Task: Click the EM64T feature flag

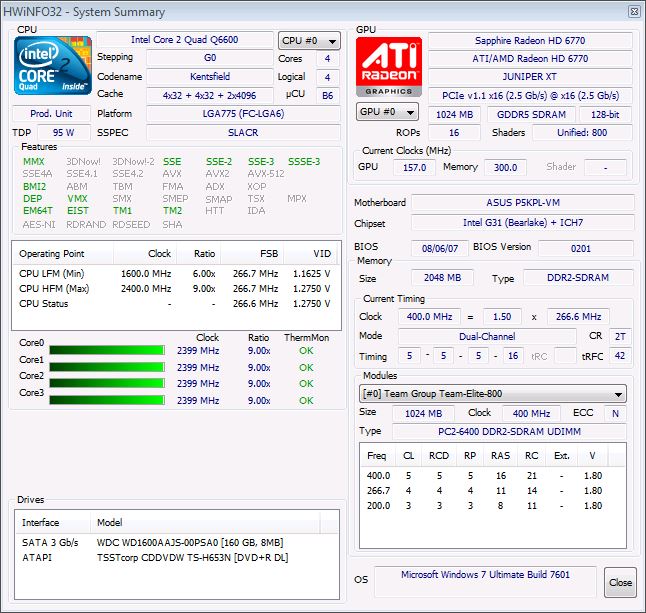Action: coord(38,211)
